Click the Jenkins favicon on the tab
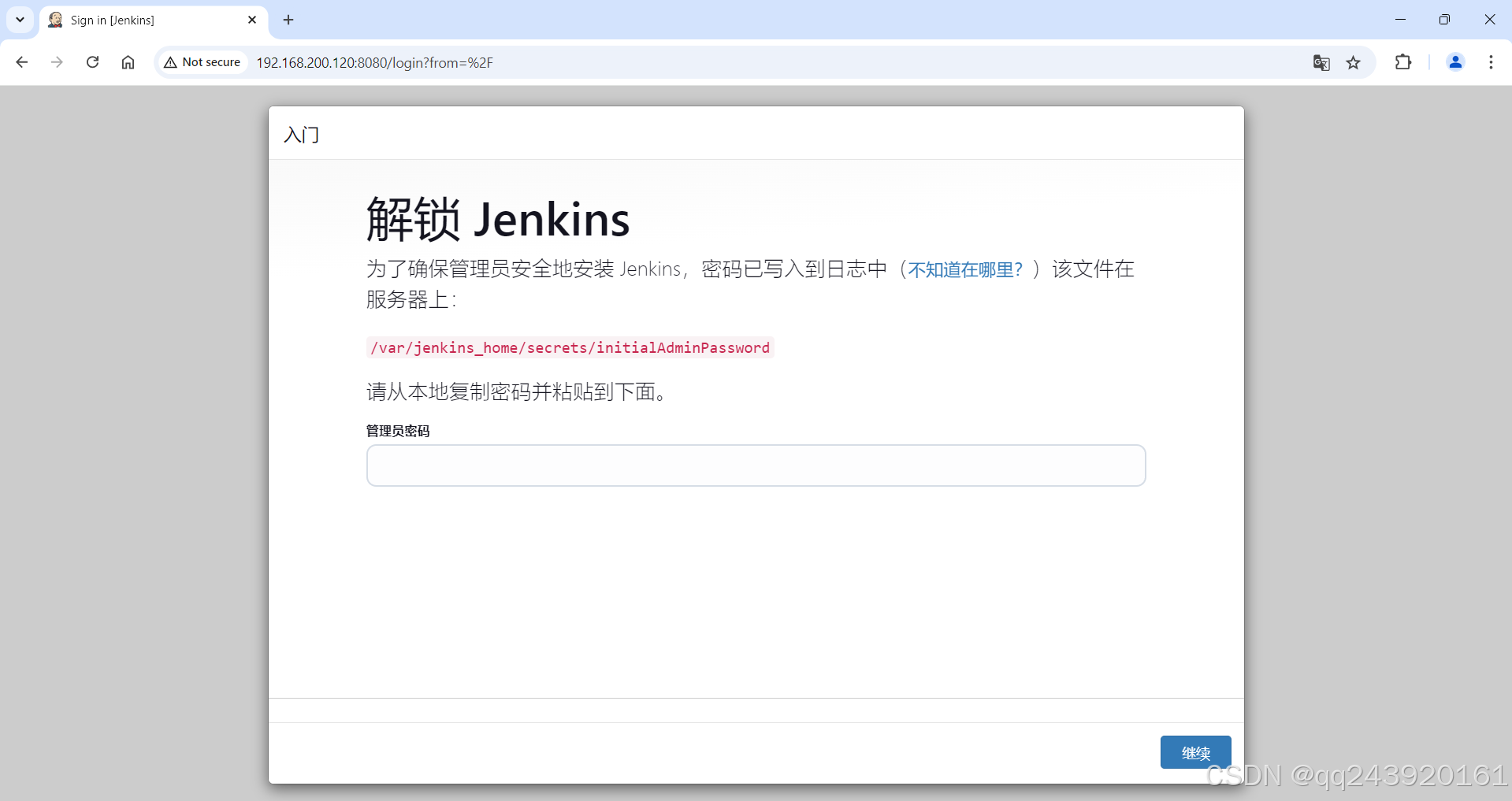The height and width of the screenshot is (801, 1512). coord(54,20)
